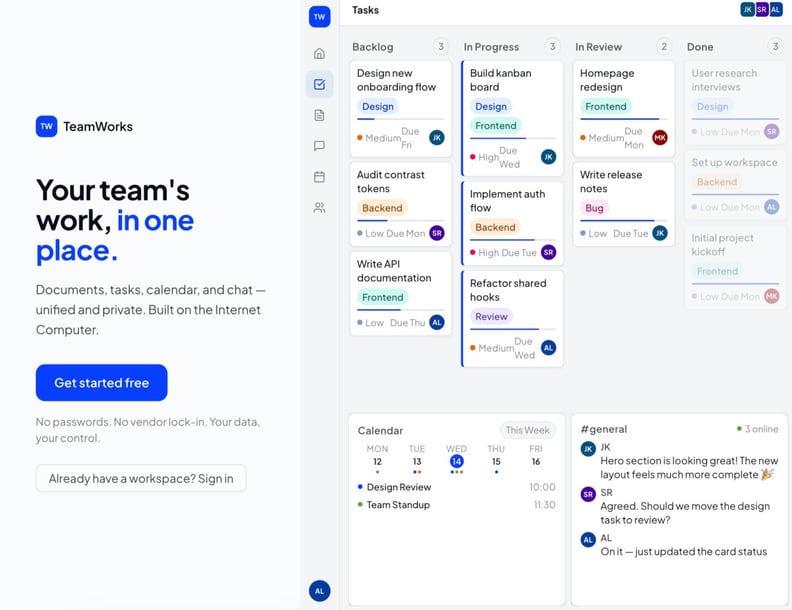Click Frontend tag on Build kanban board
The width and height of the screenshot is (792, 610).
click(x=496, y=126)
